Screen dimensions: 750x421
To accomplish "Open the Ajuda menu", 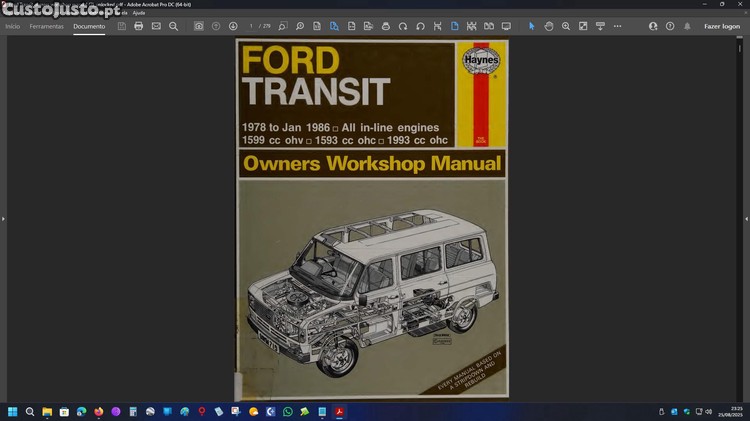I will (139, 12).
